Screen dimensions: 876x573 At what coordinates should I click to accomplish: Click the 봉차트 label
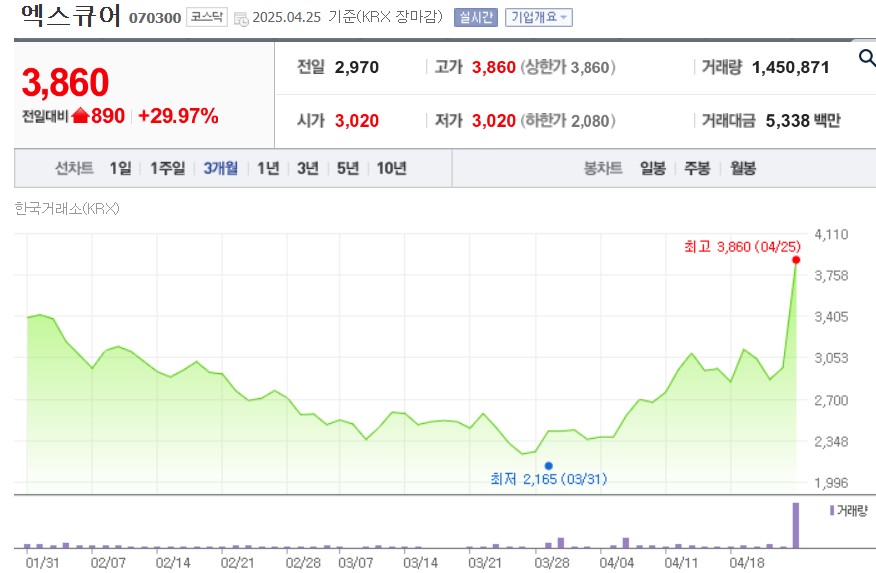pos(603,168)
